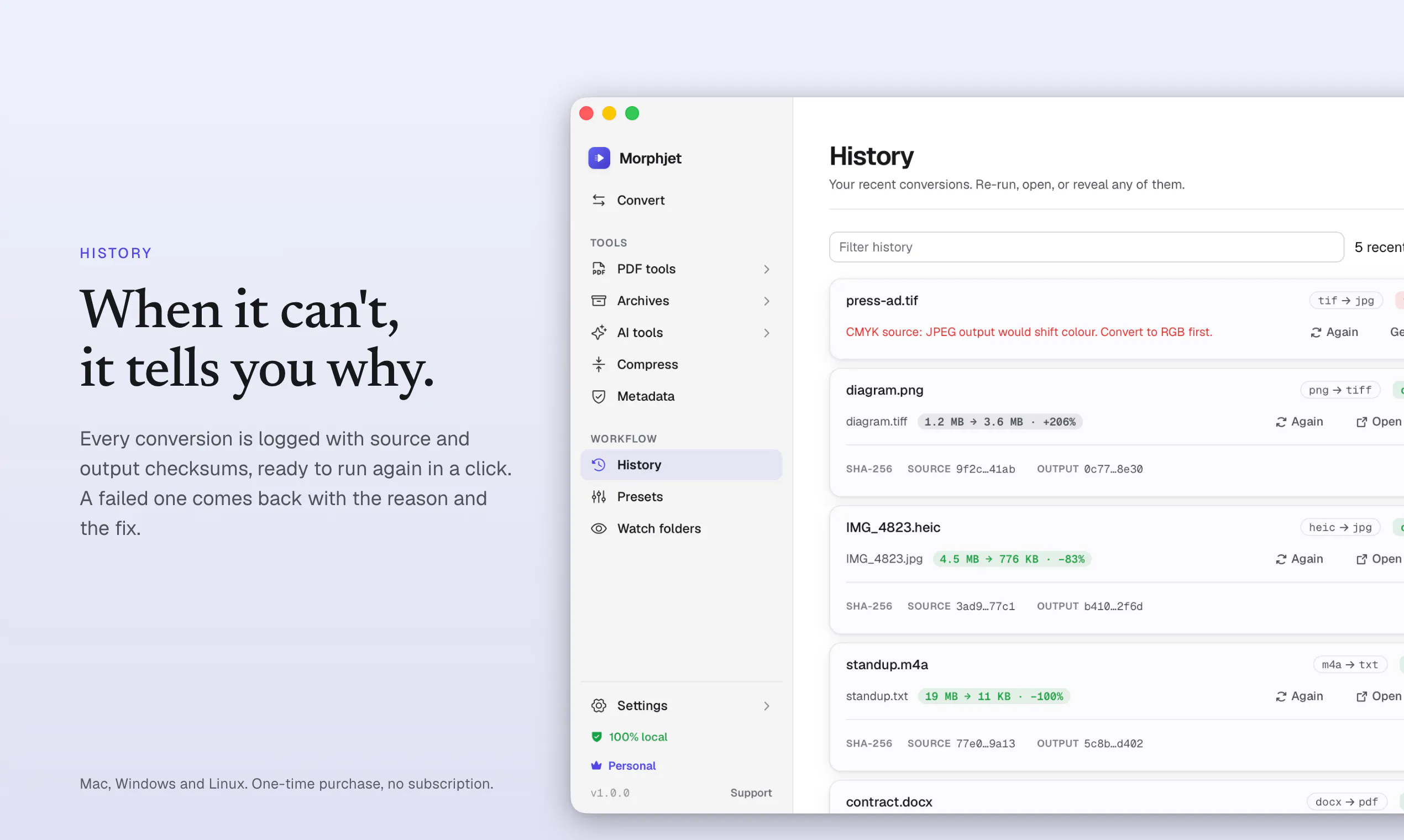
Task: Open the Convert section
Action: (x=681, y=201)
